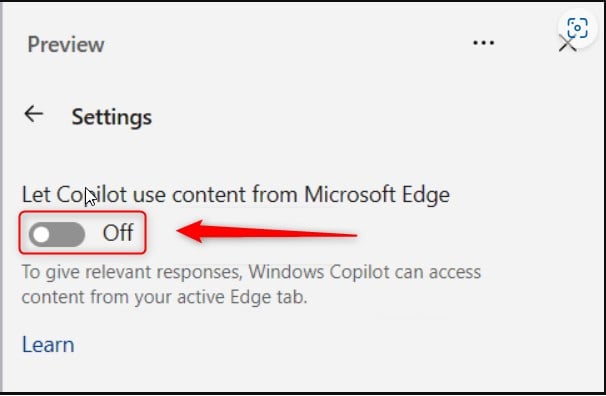
Task: Click the visual search capture icon
Action: pyautogui.click(x=577, y=28)
